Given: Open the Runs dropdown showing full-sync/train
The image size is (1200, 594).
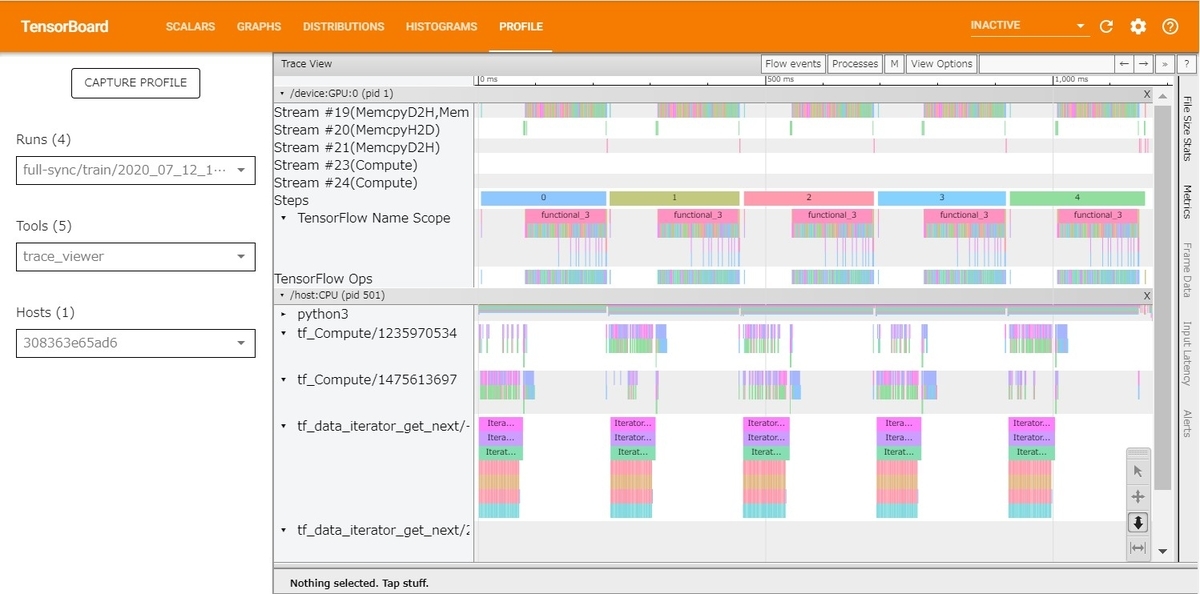Looking at the screenshot, I should [135, 170].
